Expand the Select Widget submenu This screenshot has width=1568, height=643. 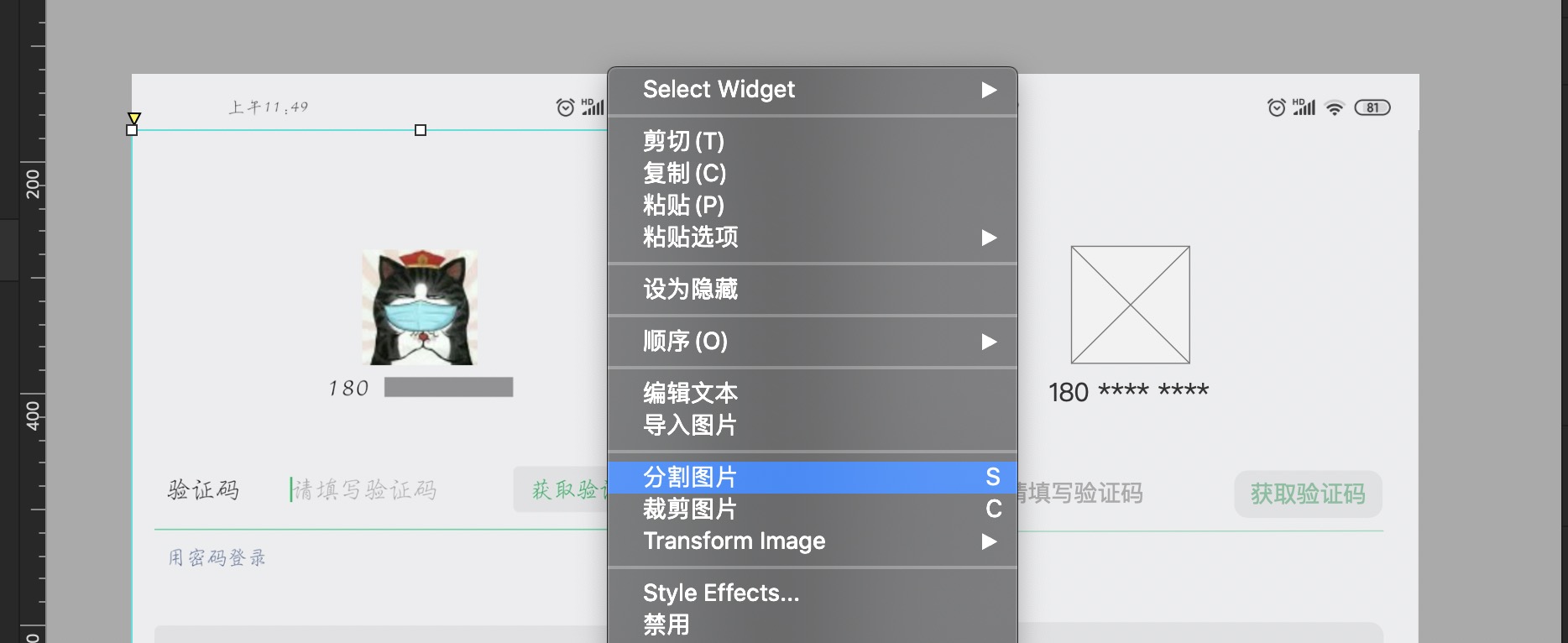tap(811, 90)
